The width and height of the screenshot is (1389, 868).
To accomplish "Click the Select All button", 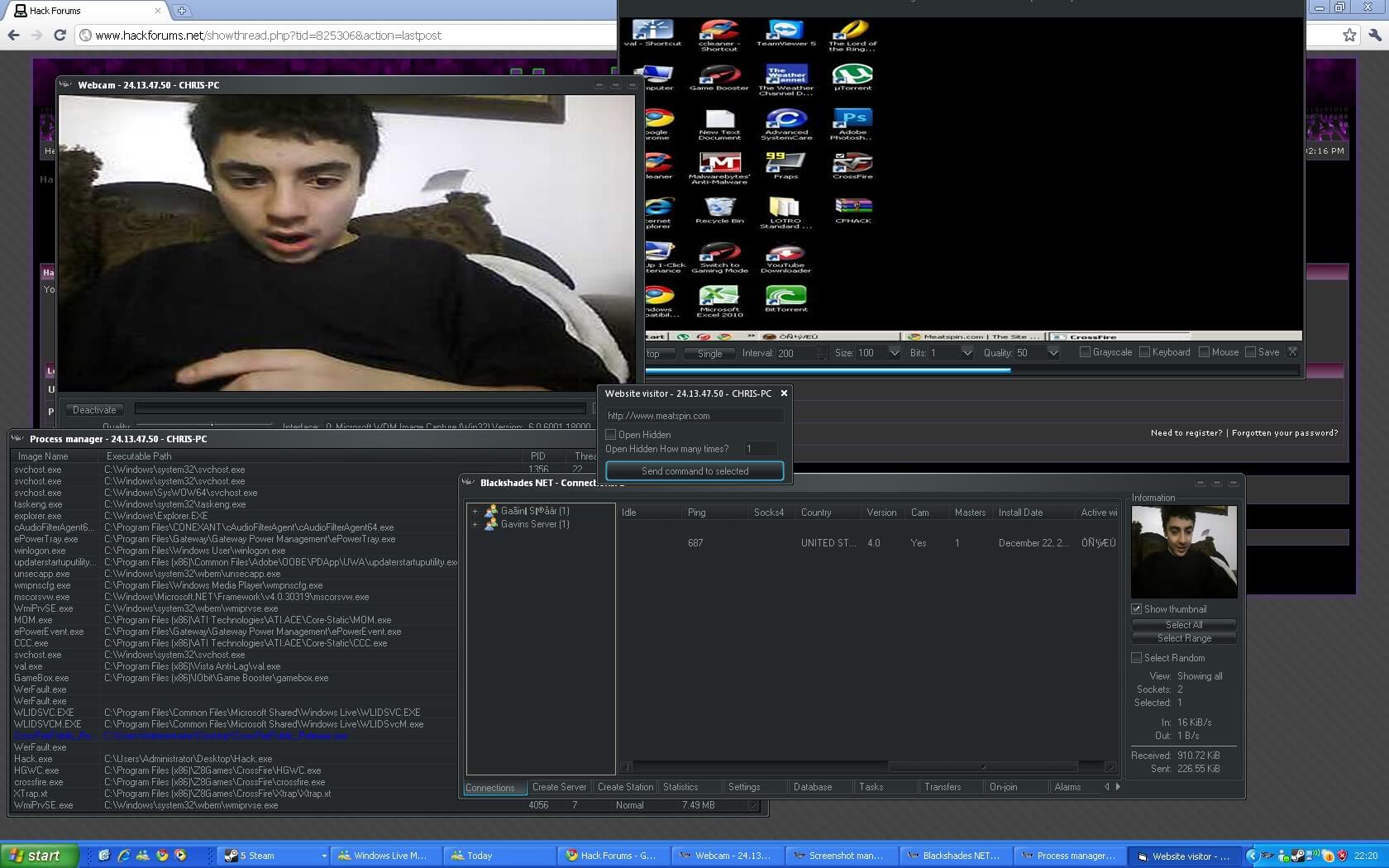I will [1184, 625].
